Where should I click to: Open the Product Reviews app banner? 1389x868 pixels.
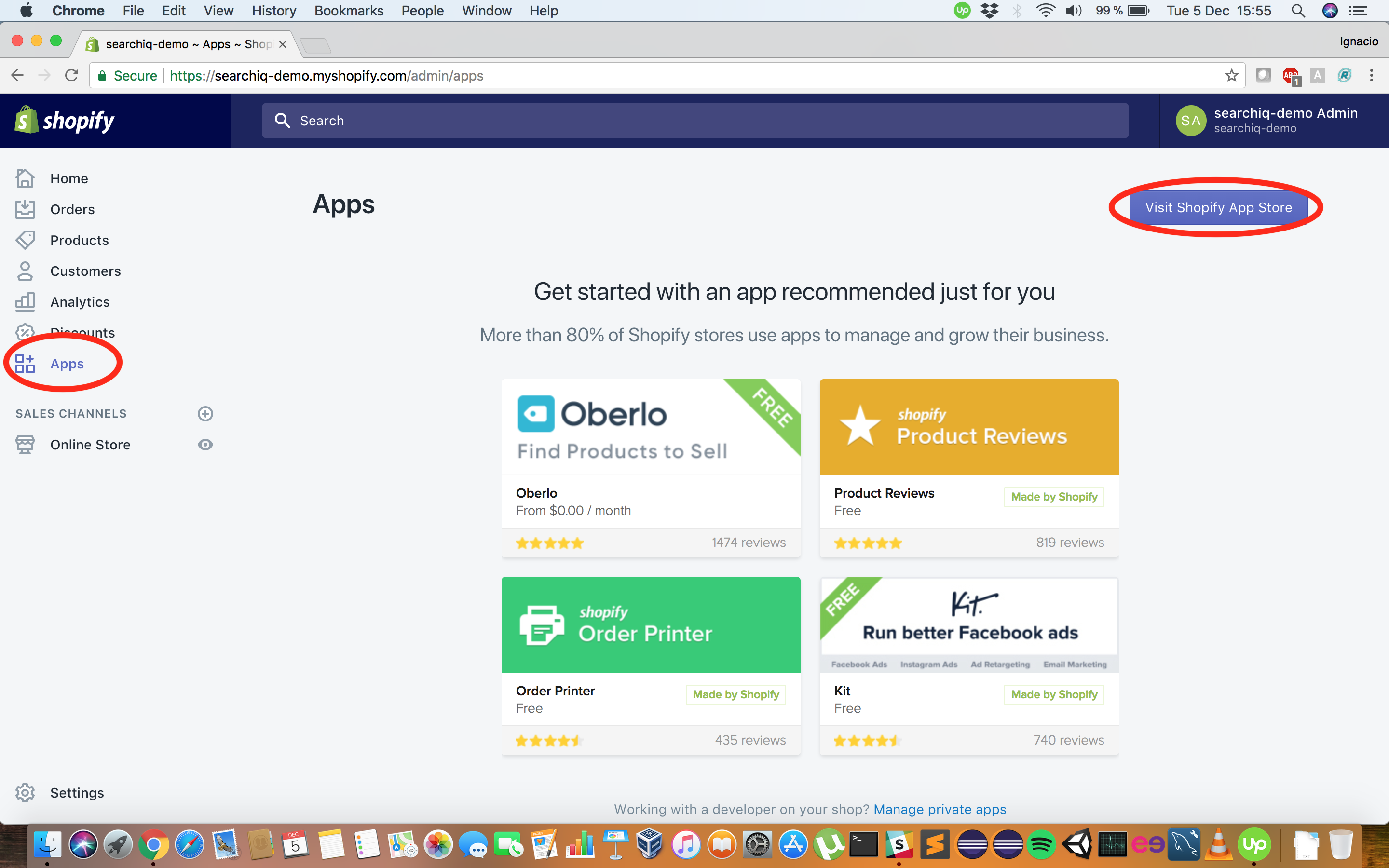(x=969, y=427)
